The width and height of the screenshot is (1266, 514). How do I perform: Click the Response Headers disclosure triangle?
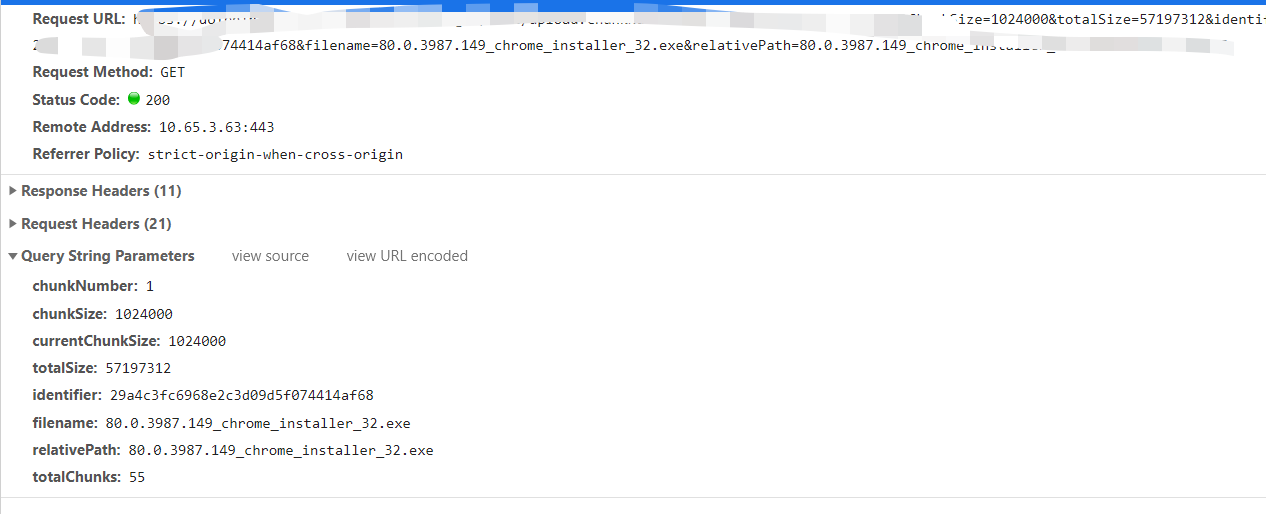(x=12, y=191)
